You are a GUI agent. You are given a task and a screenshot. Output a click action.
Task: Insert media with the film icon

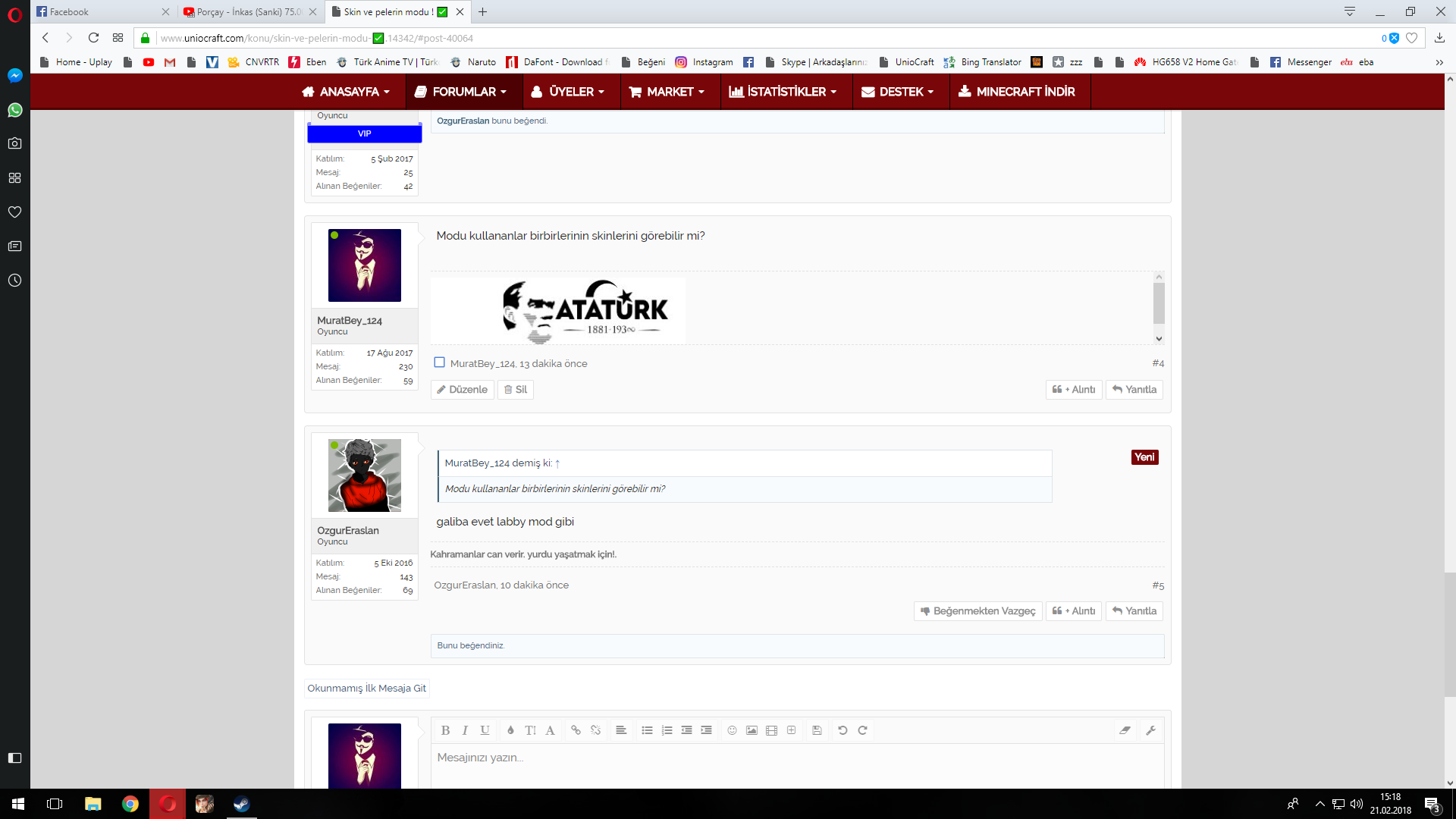[x=771, y=730]
